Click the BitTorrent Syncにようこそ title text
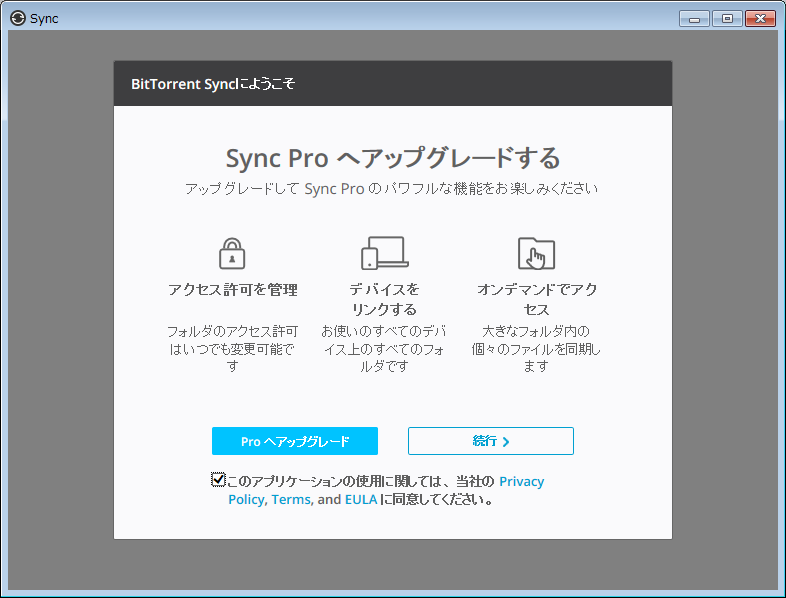This screenshot has height=598, width=786. (x=213, y=84)
